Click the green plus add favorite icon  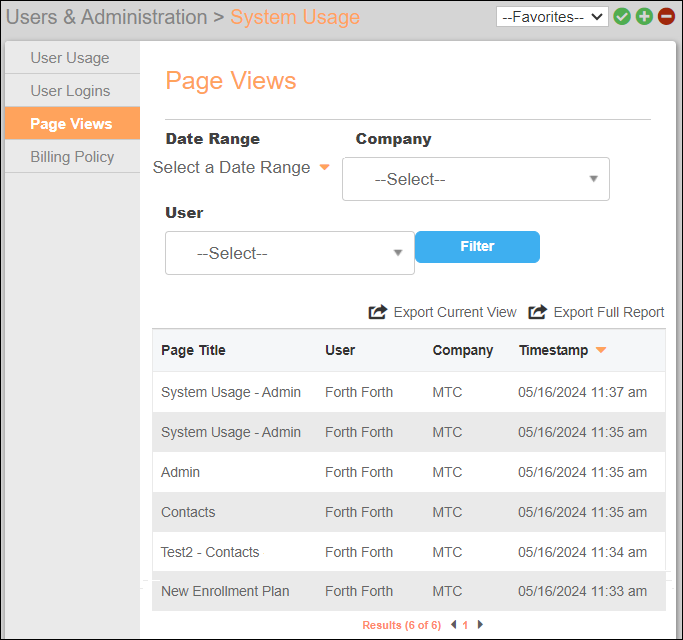pyautogui.click(x=644, y=17)
